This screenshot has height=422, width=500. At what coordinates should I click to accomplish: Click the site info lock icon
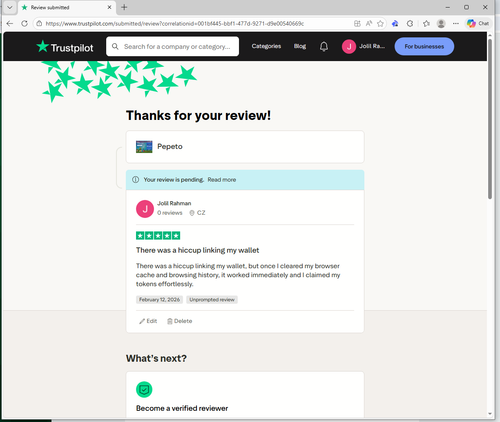[39, 23]
